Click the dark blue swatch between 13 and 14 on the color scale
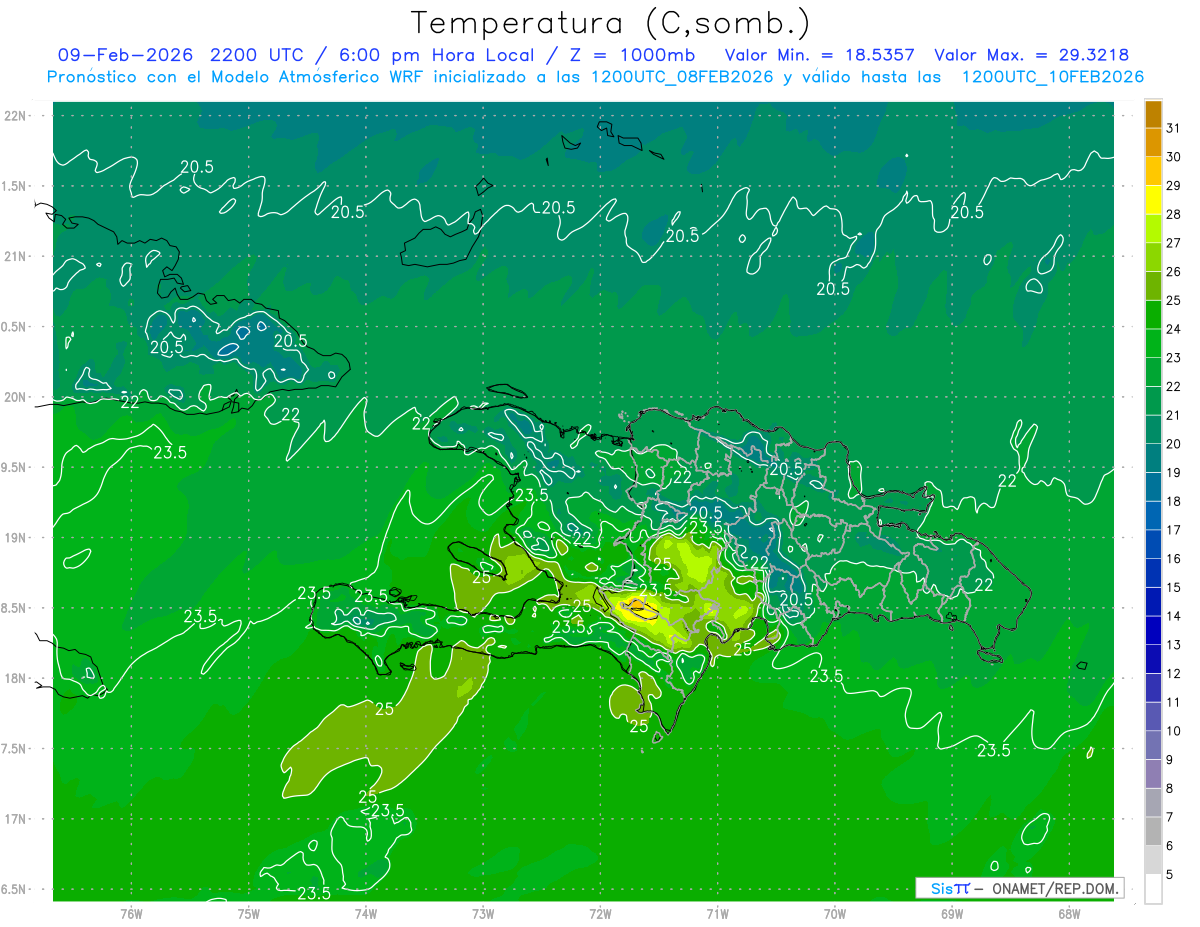1200x927 pixels. [x=1153, y=630]
